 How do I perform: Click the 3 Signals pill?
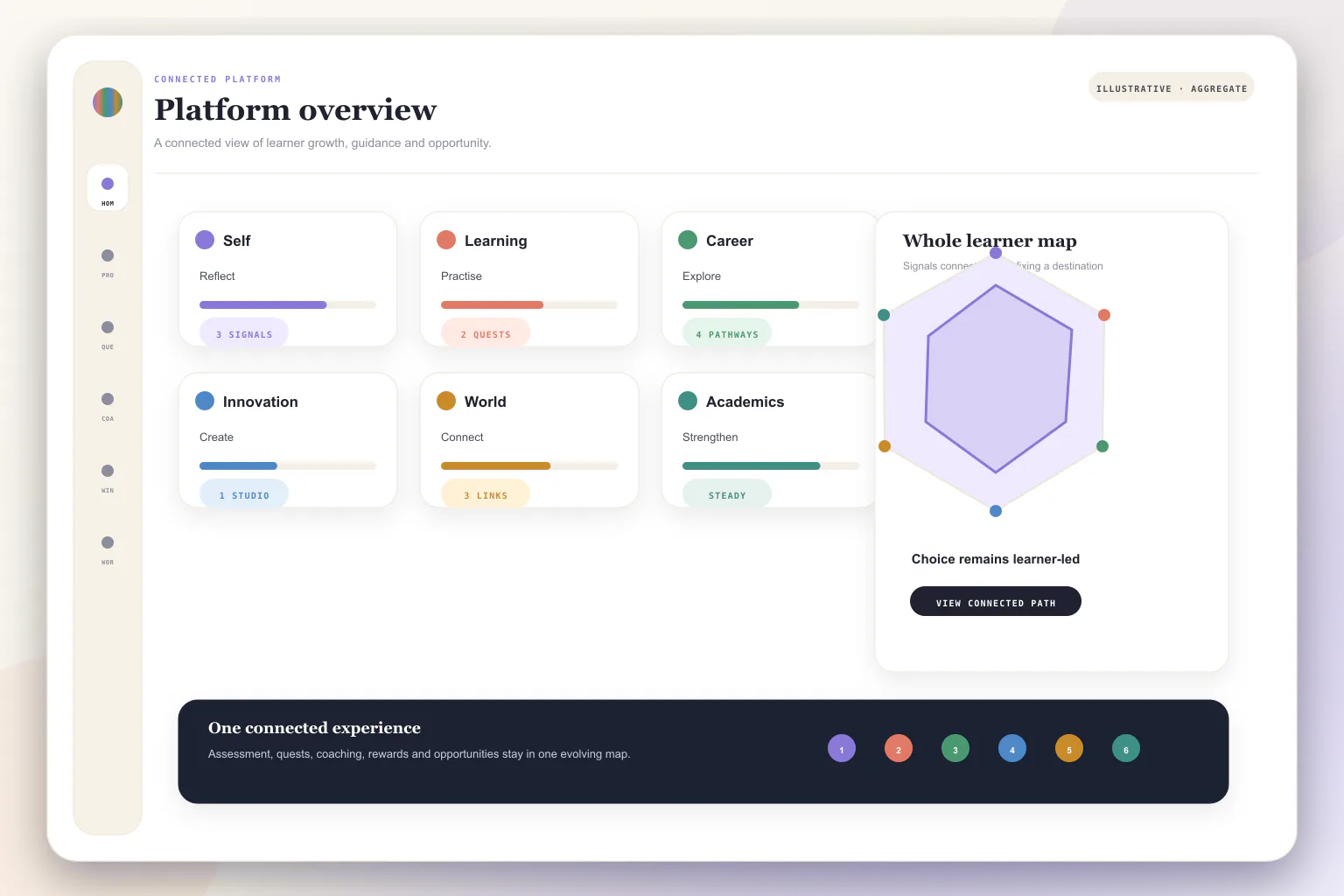244,333
